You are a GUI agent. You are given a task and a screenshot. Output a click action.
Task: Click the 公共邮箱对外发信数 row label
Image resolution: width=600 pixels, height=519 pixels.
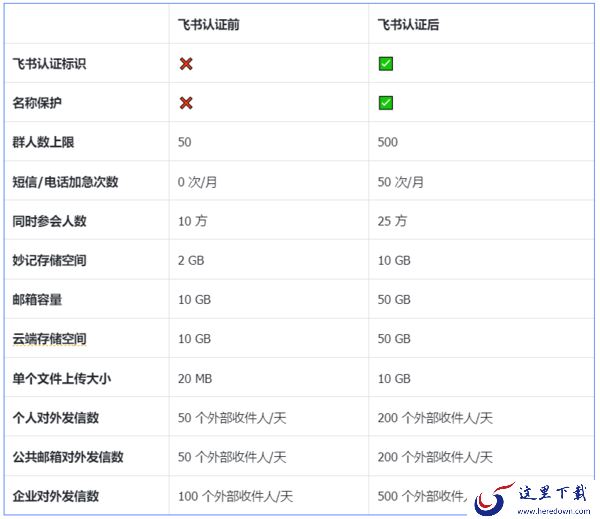click(x=68, y=457)
